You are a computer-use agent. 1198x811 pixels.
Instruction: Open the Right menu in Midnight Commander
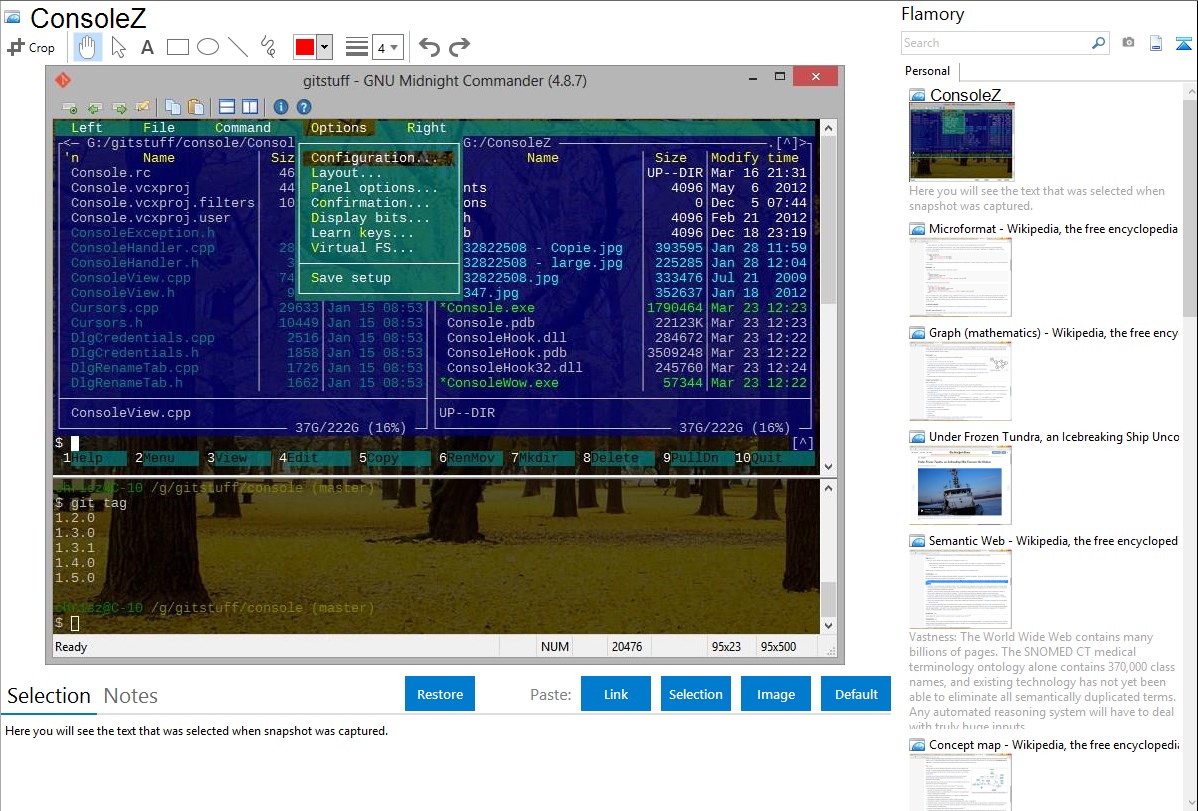(x=426, y=128)
